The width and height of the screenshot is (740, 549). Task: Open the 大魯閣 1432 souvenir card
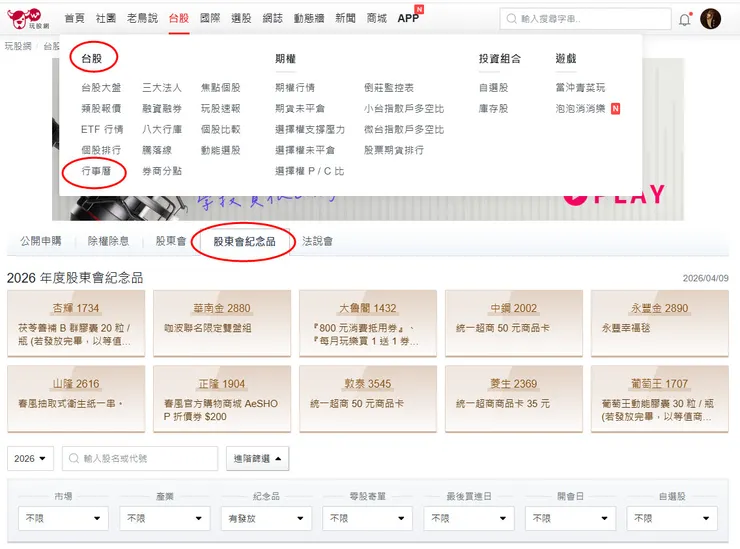click(368, 323)
